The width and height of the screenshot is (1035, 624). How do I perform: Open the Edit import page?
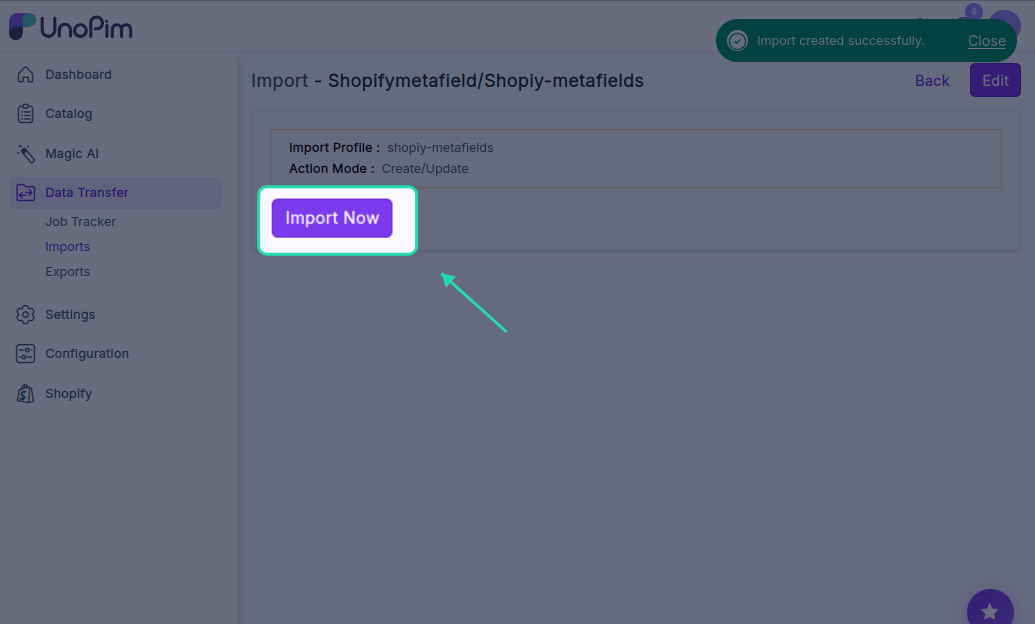point(995,81)
